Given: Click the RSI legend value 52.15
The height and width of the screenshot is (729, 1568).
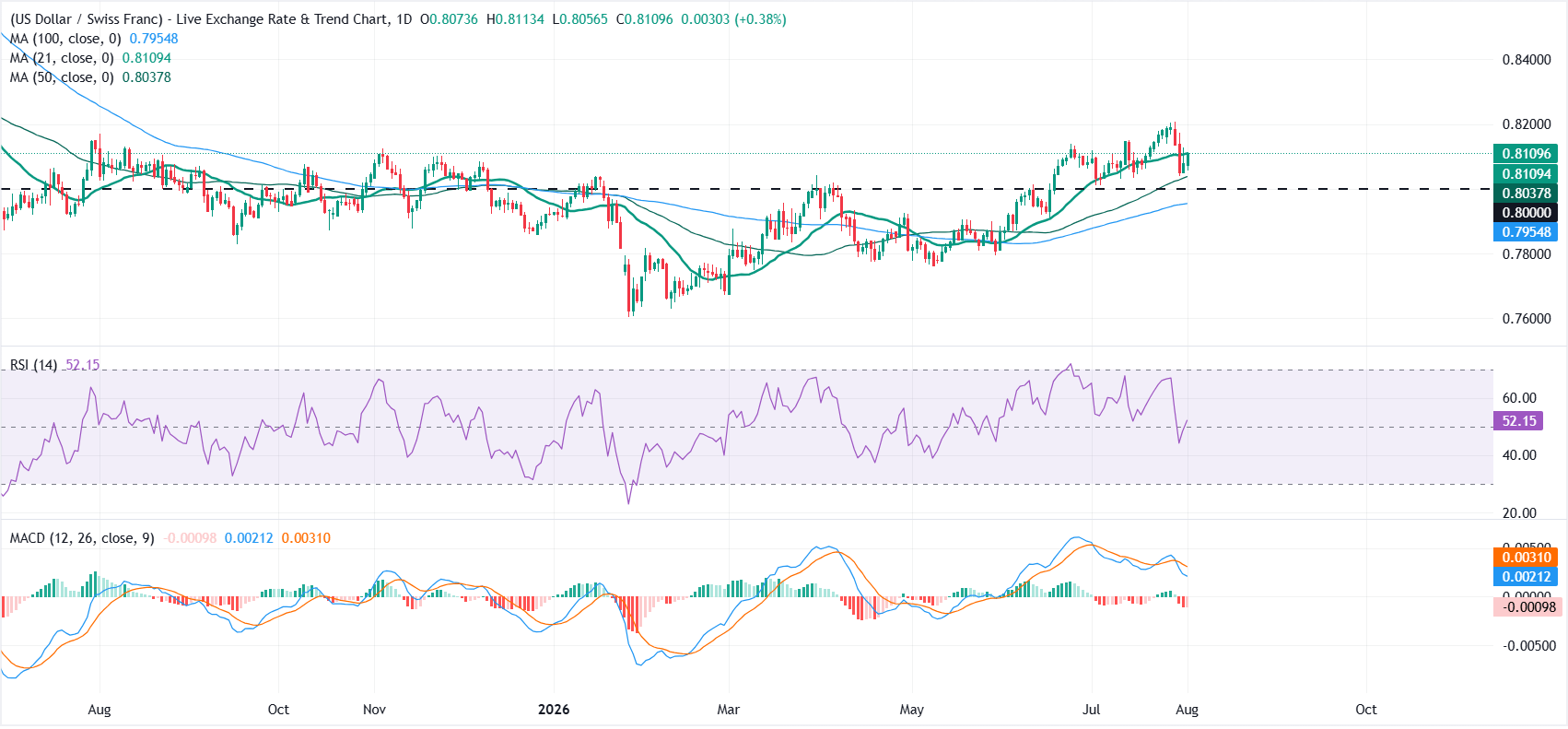Looking at the screenshot, I should click(x=82, y=365).
